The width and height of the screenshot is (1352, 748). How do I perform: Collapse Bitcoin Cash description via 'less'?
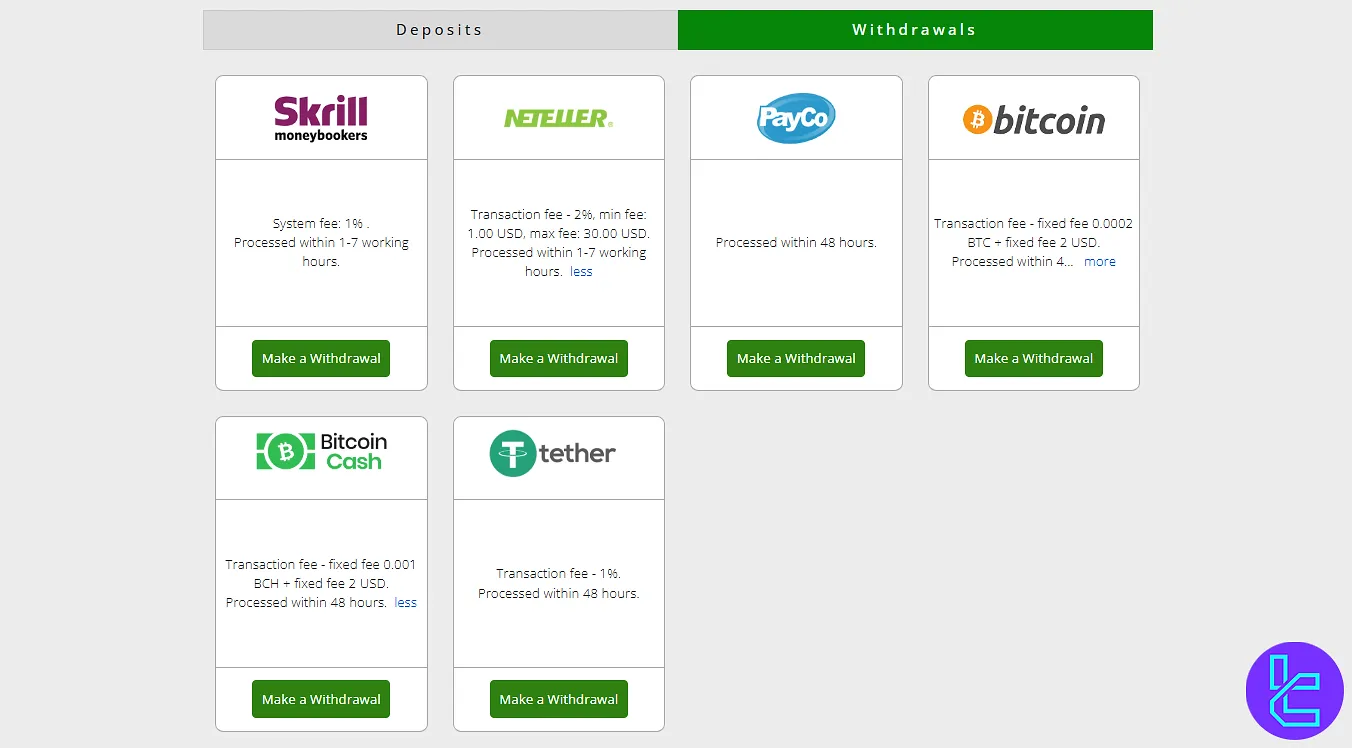tap(405, 603)
